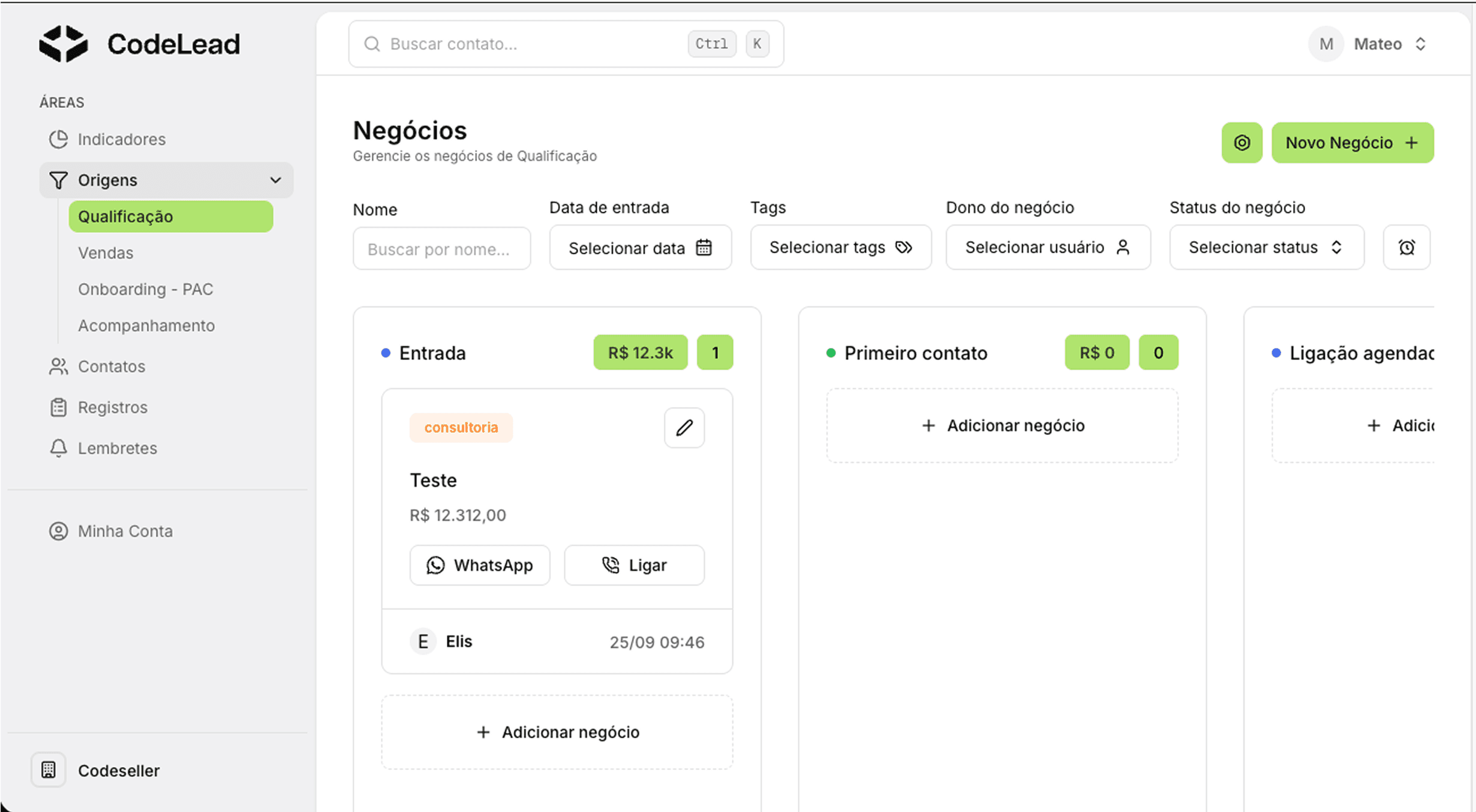
Task: Open the Mateo account switcher
Action: pos(1389,44)
